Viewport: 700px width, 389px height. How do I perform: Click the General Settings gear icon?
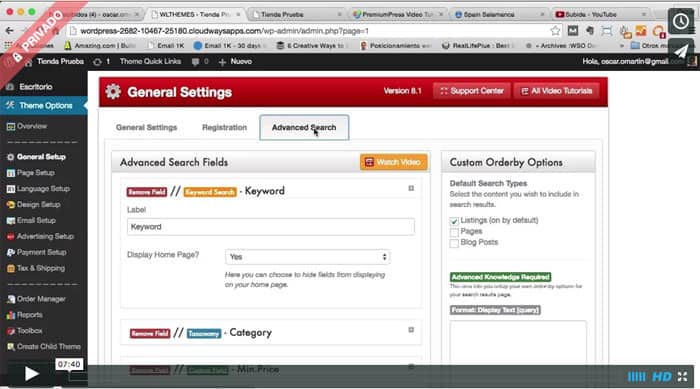(x=113, y=92)
